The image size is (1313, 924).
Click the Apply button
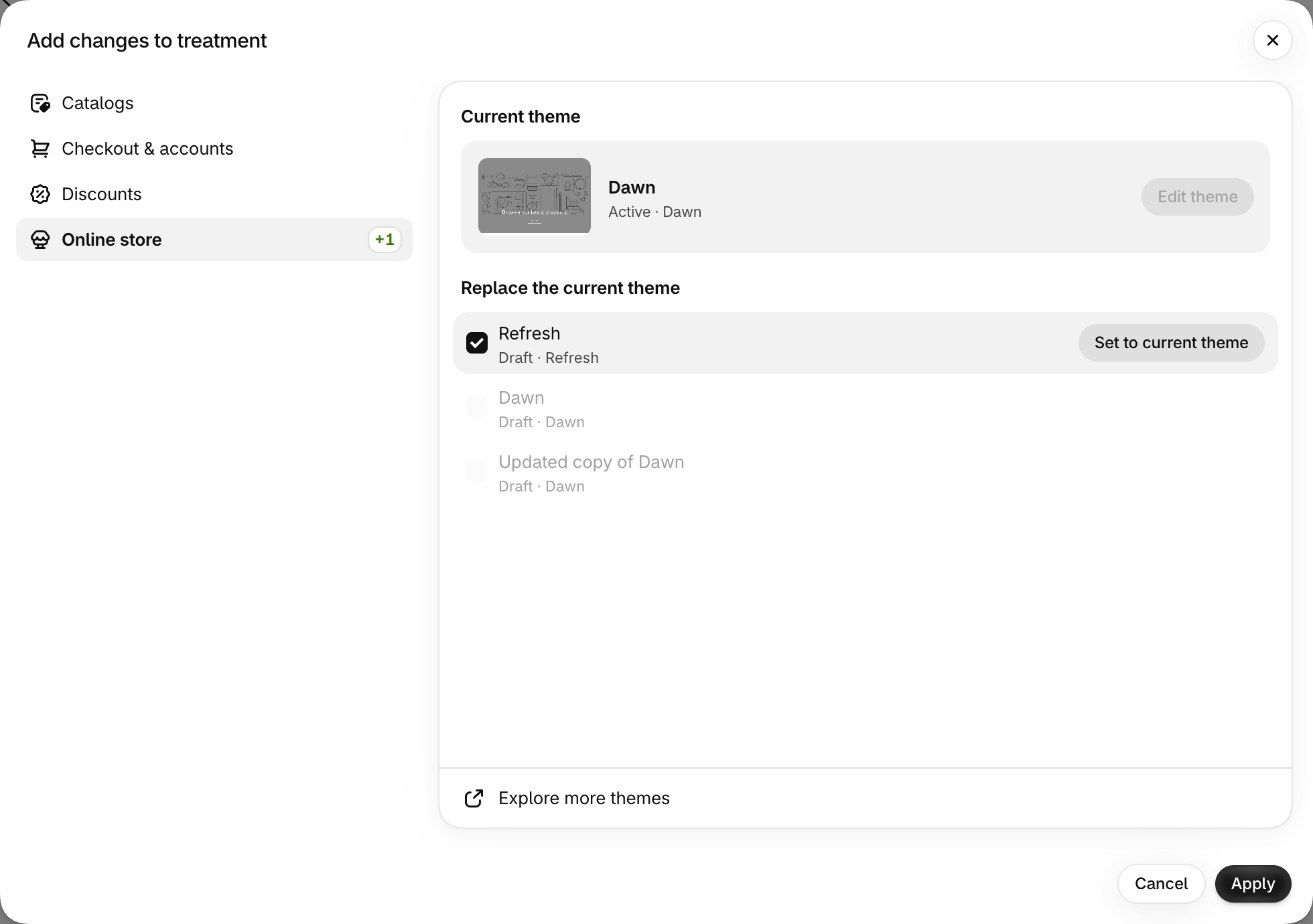(1253, 884)
